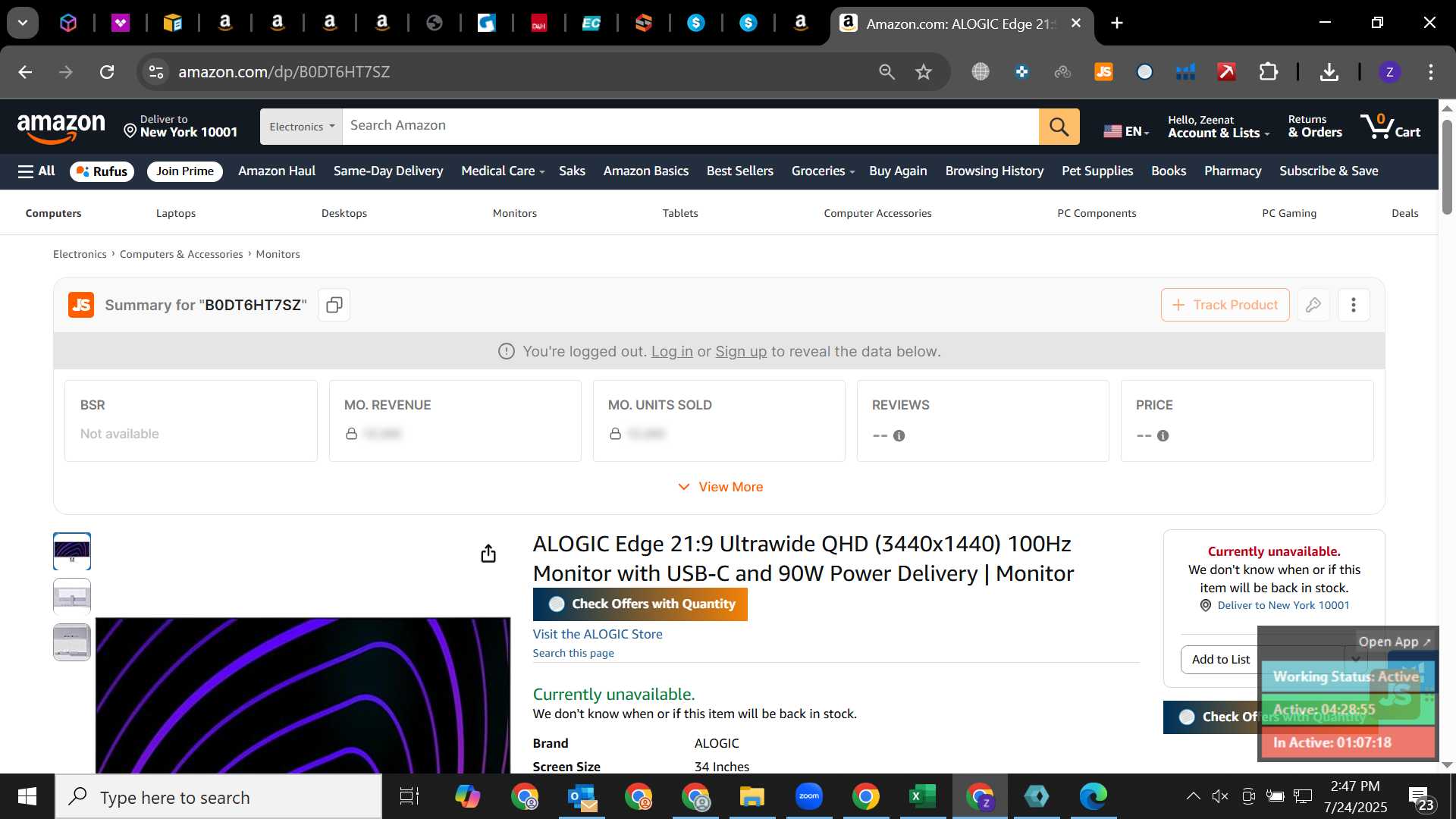The height and width of the screenshot is (819, 1456).
Task: Open the Chrome profile Z avatar
Action: pyautogui.click(x=1389, y=72)
